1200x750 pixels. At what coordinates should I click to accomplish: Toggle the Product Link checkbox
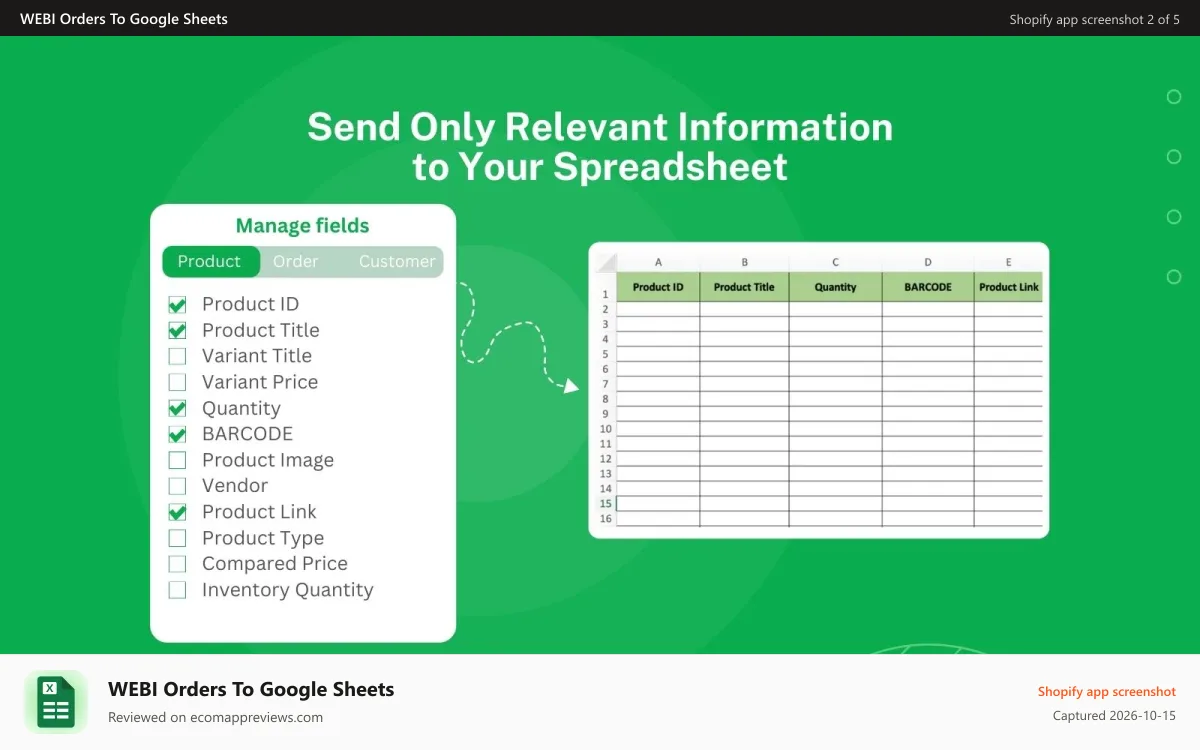pos(177,512)
